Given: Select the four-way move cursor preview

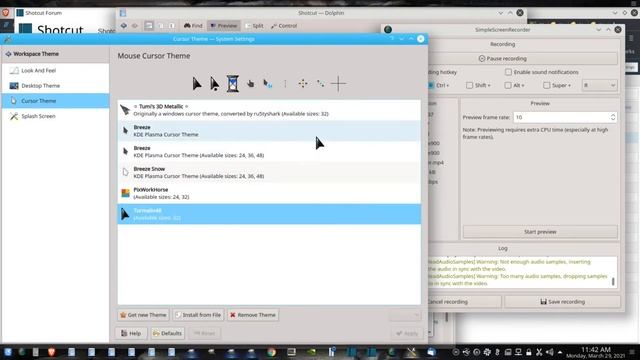Looking at the screenshot, I should pos(302,84).
